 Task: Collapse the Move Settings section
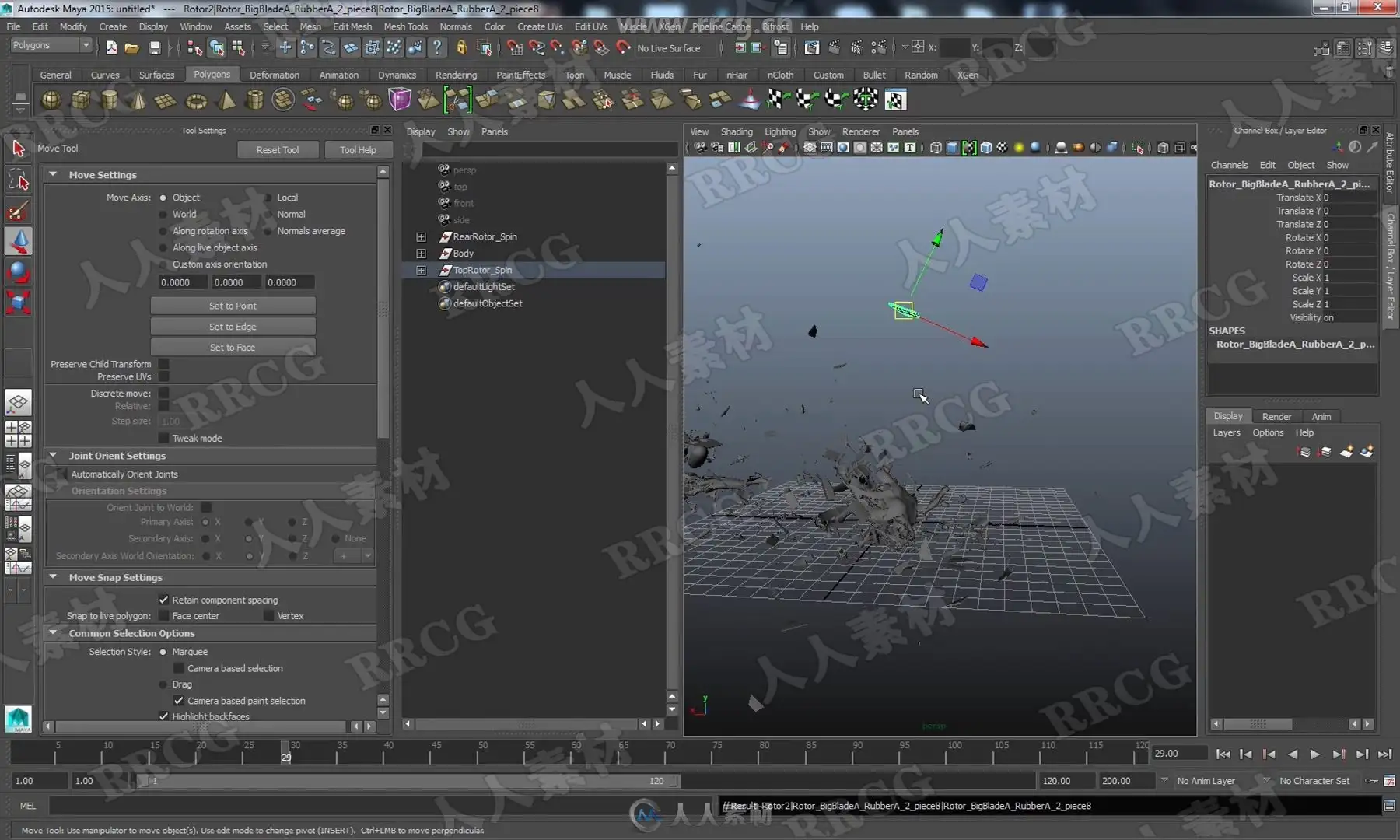click(x=53, y=175)
